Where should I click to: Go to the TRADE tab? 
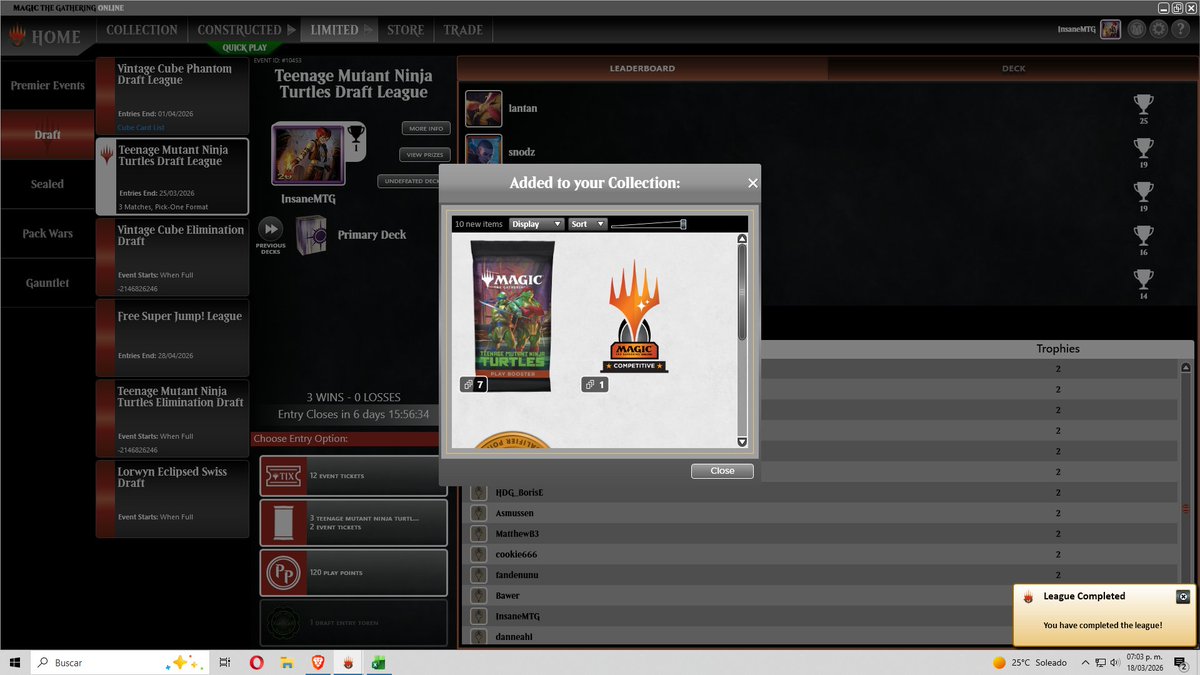coord(463,30)
